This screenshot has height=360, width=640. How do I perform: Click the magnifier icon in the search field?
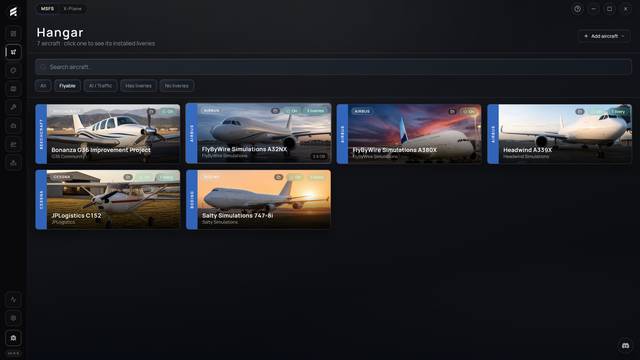tap(43, 67)
